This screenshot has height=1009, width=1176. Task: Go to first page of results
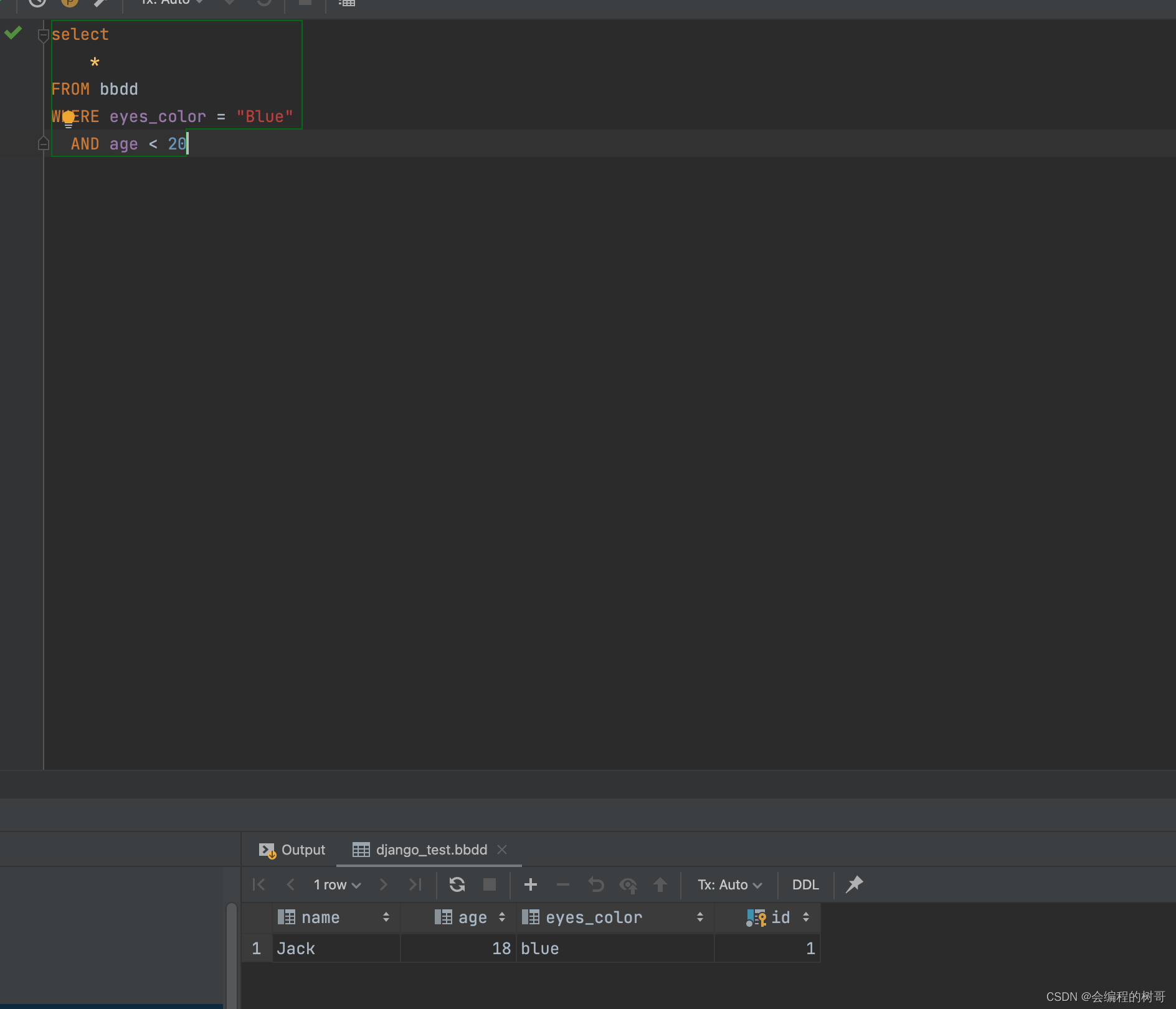point(259,884)
